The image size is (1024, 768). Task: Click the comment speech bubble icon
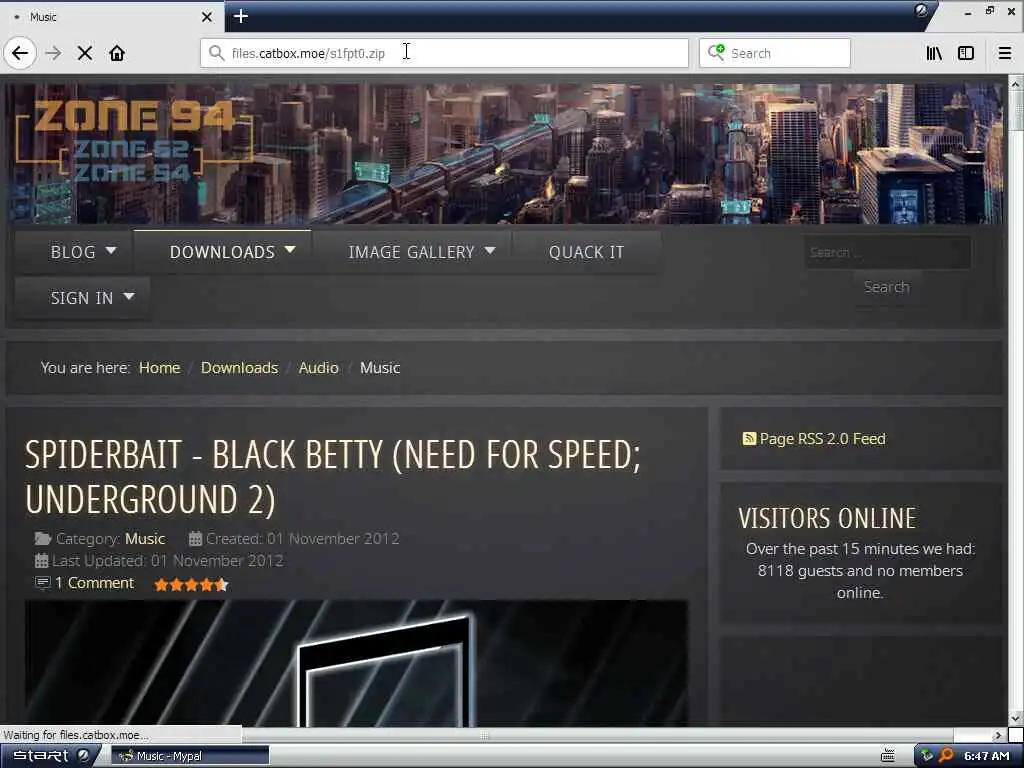click(x=42, y=583)
